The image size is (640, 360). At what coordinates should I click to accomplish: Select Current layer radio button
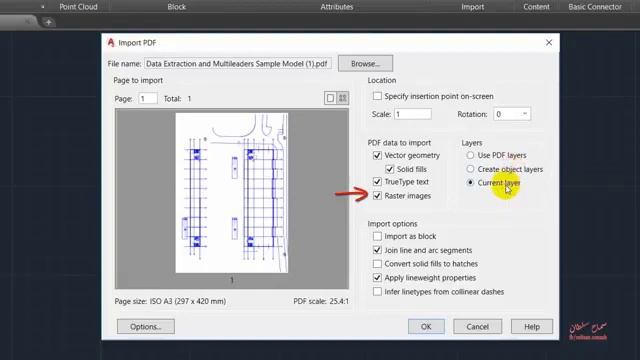point(470,182)
